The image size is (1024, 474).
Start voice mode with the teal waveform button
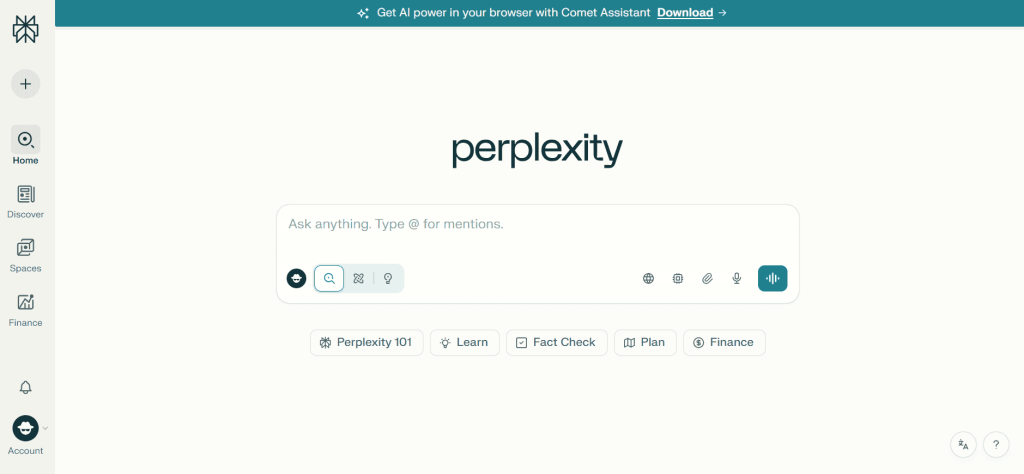[x=772, y=278]
